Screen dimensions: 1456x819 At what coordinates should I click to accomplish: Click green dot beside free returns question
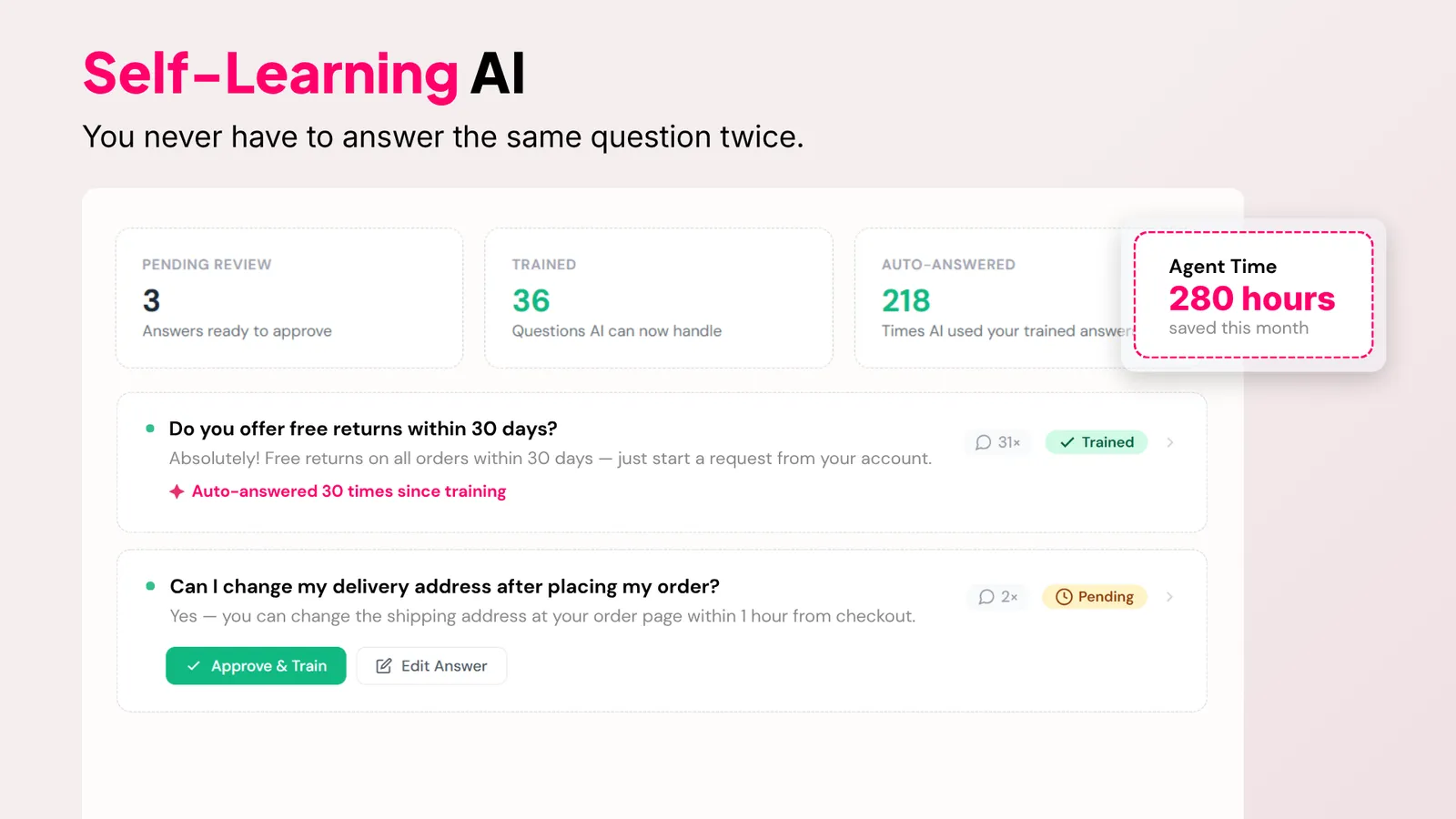(150, 429)
